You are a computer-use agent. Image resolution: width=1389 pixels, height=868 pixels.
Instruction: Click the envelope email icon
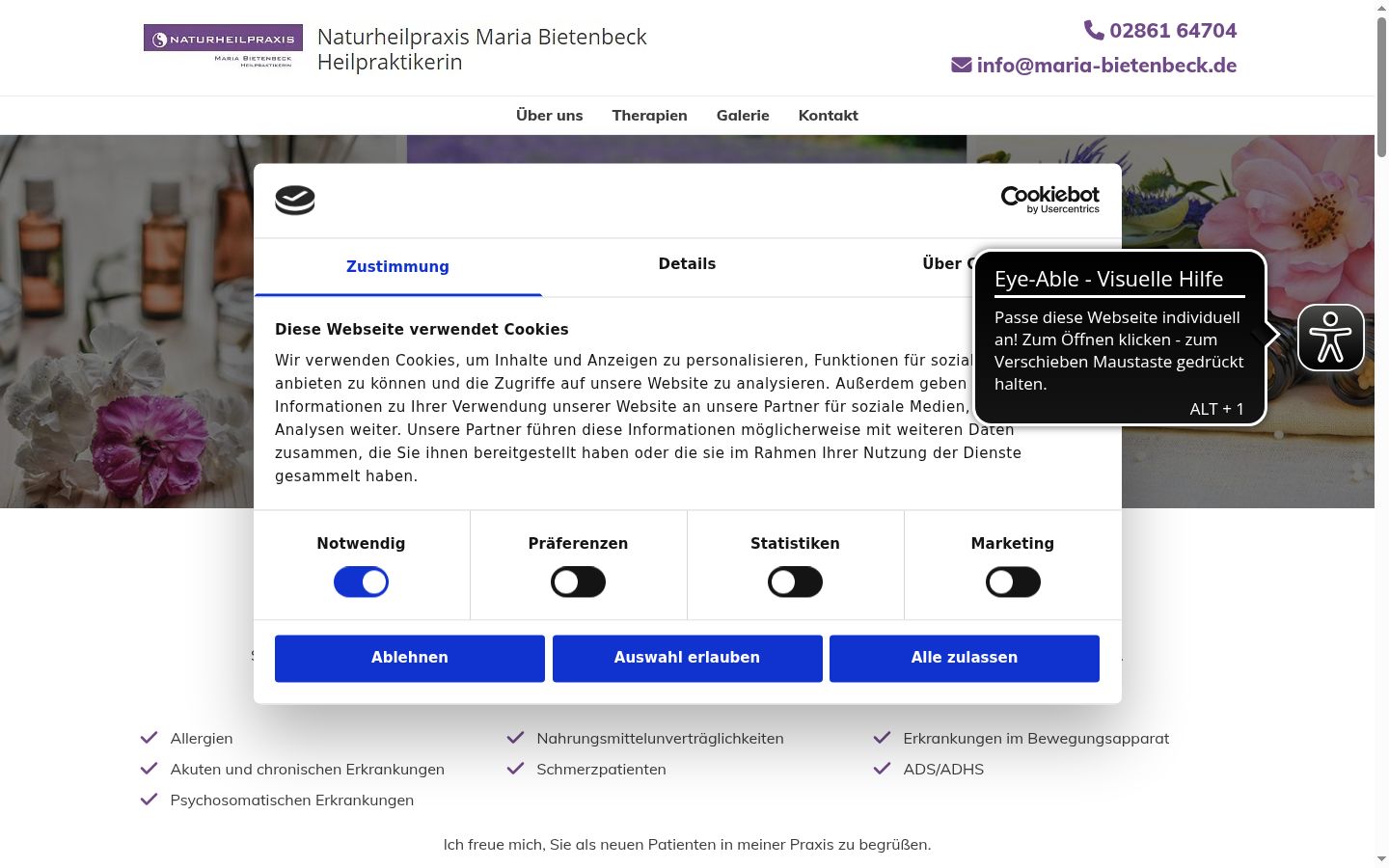coord(962,65)
